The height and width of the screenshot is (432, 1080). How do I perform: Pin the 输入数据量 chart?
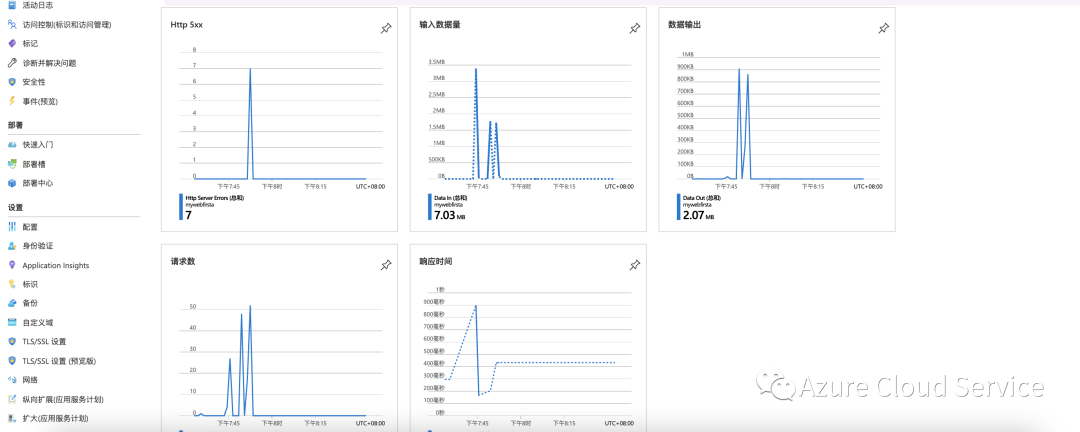[634, 28]
